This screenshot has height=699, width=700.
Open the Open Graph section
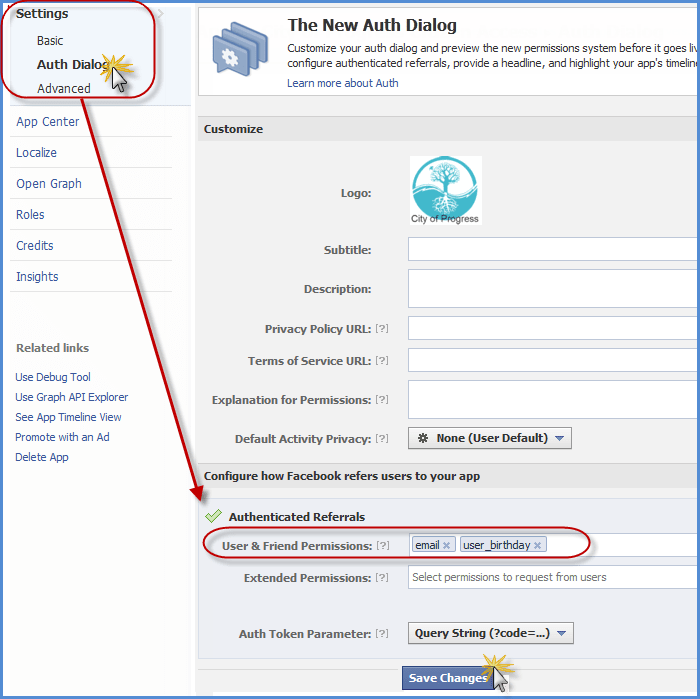(x=49, y=184)
